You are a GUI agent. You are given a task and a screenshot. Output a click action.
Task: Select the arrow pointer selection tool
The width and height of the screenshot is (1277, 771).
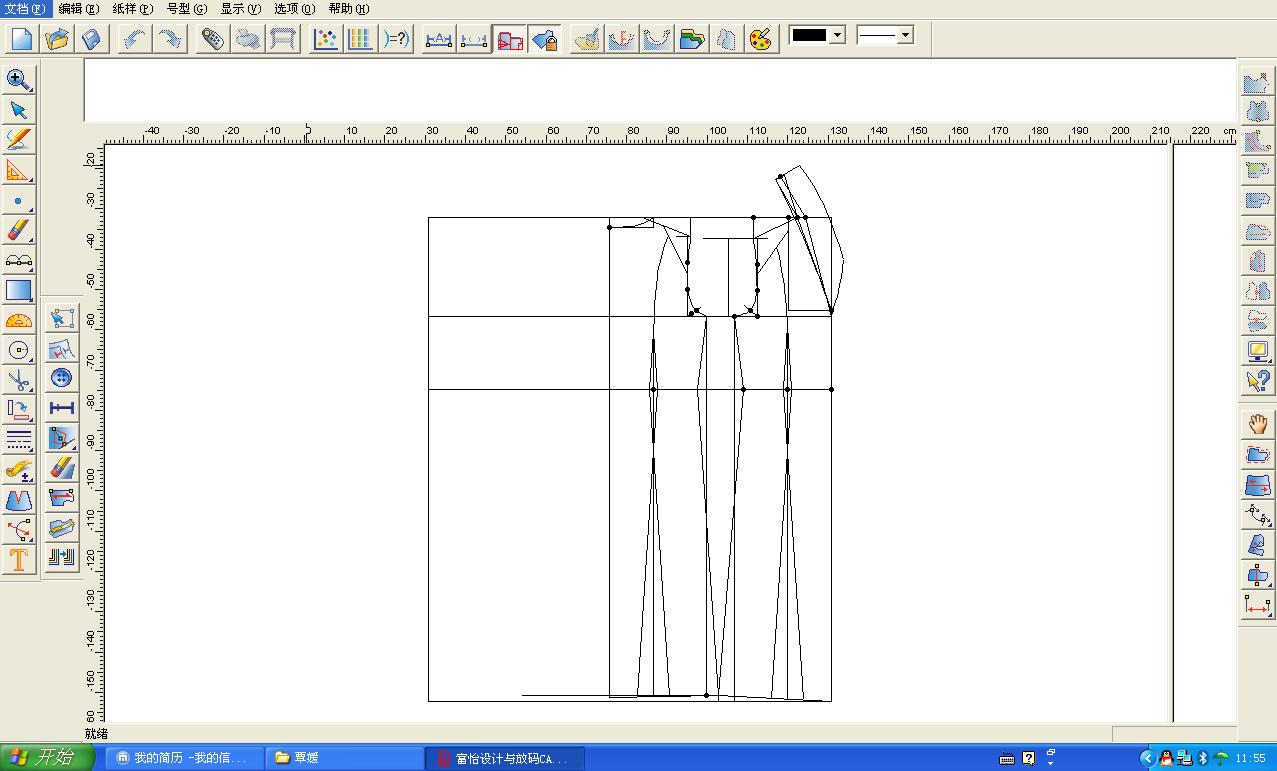coord(18,109)
